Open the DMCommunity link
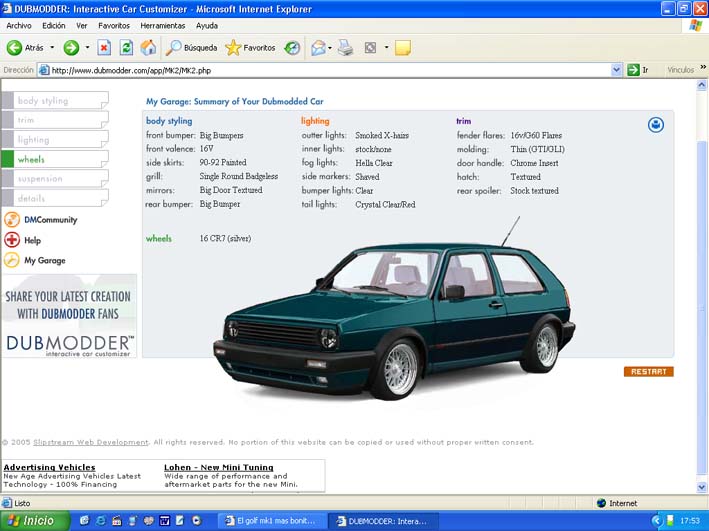The image size is (709, 531). 51,220
